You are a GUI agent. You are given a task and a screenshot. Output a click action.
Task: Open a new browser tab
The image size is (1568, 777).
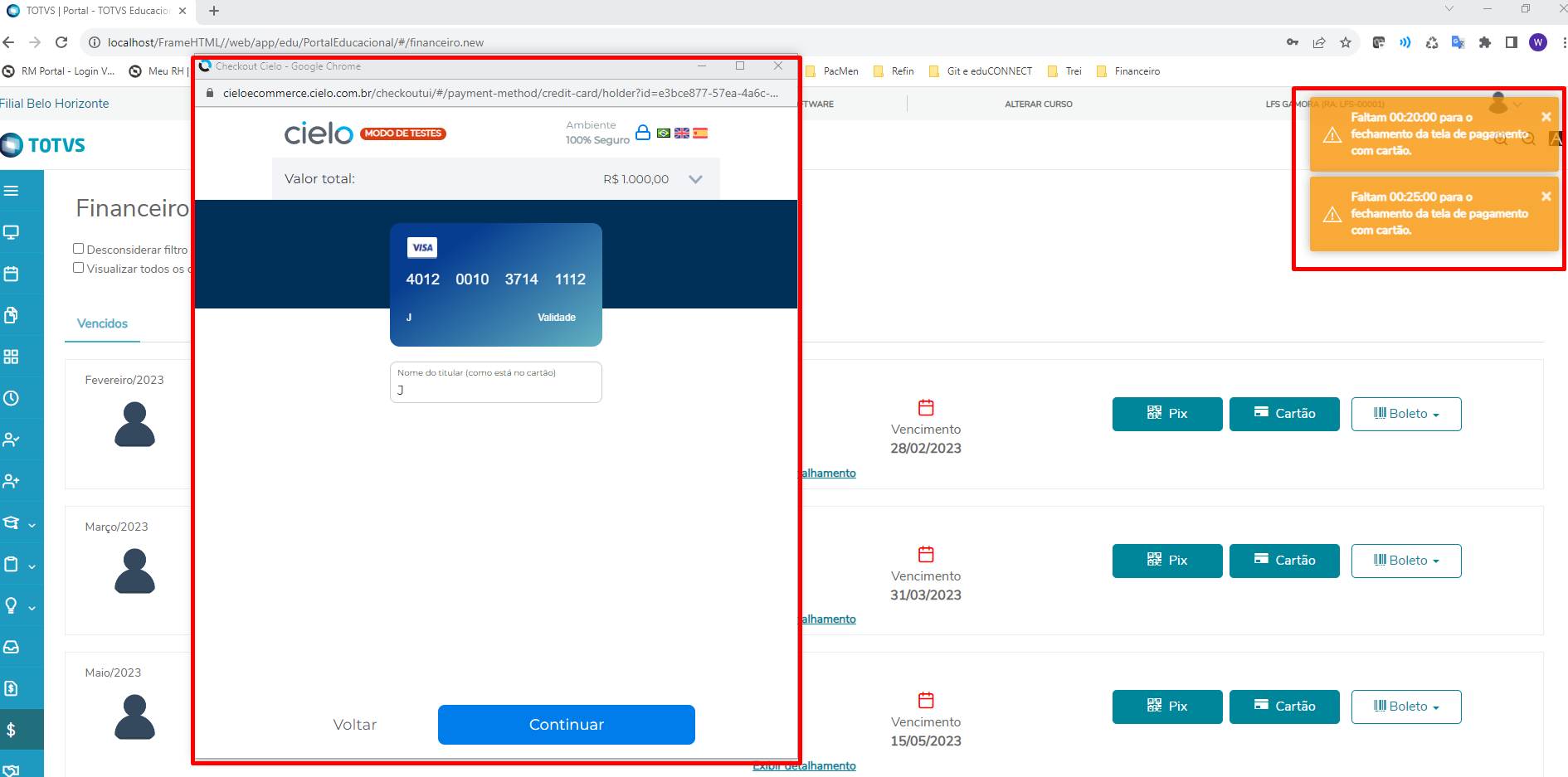(x=214, y=11)
